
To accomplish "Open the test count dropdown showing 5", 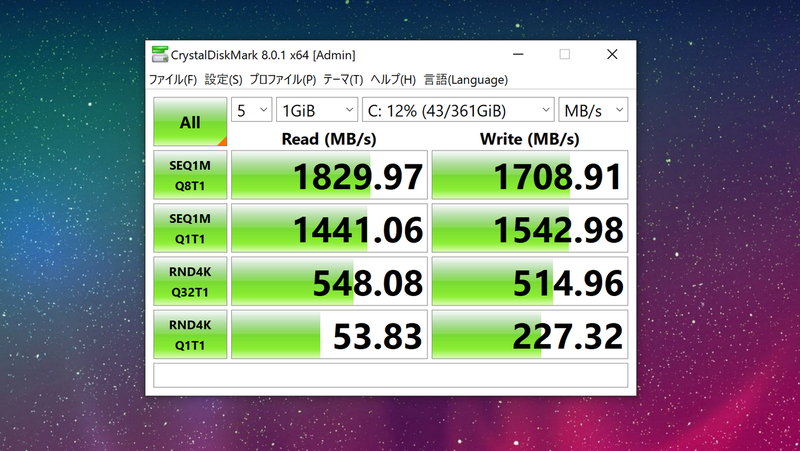I will point(252,109).
